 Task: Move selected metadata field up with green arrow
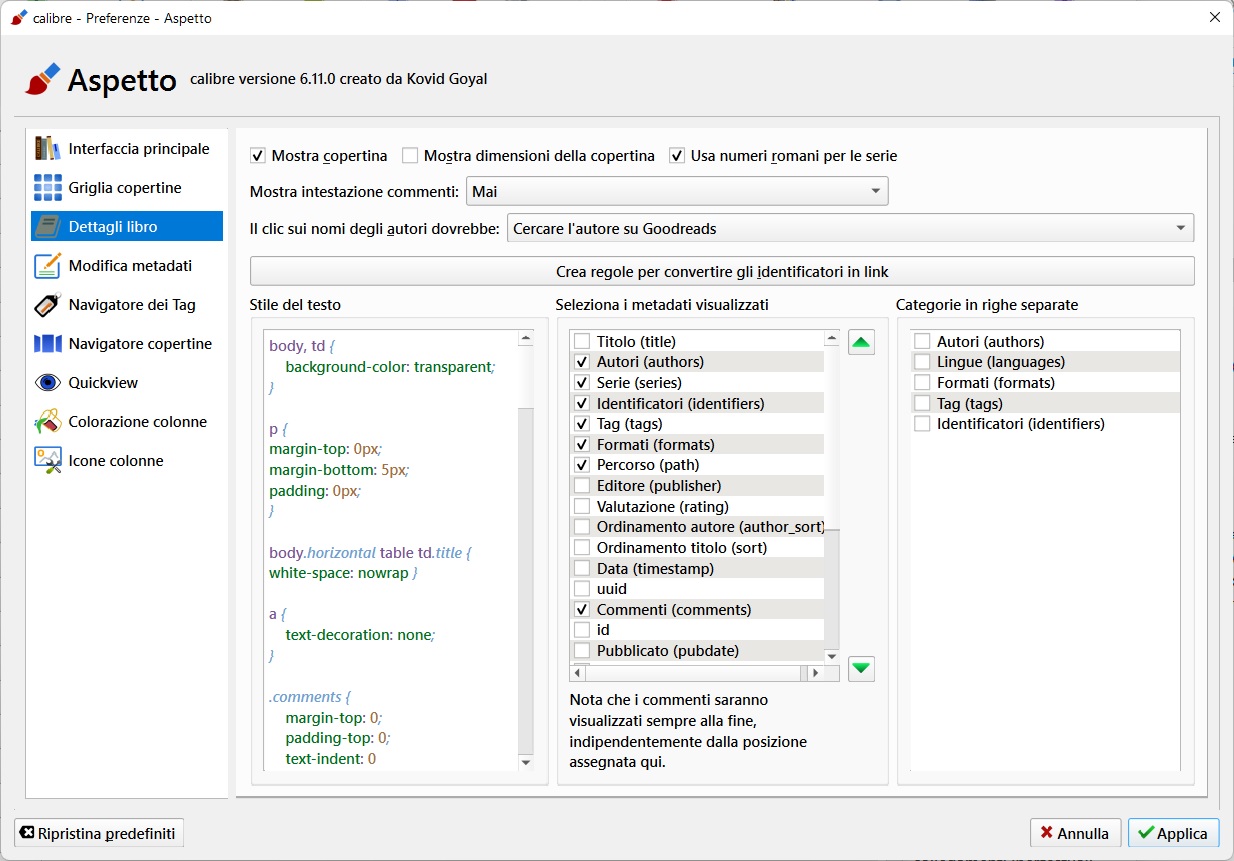861,344
